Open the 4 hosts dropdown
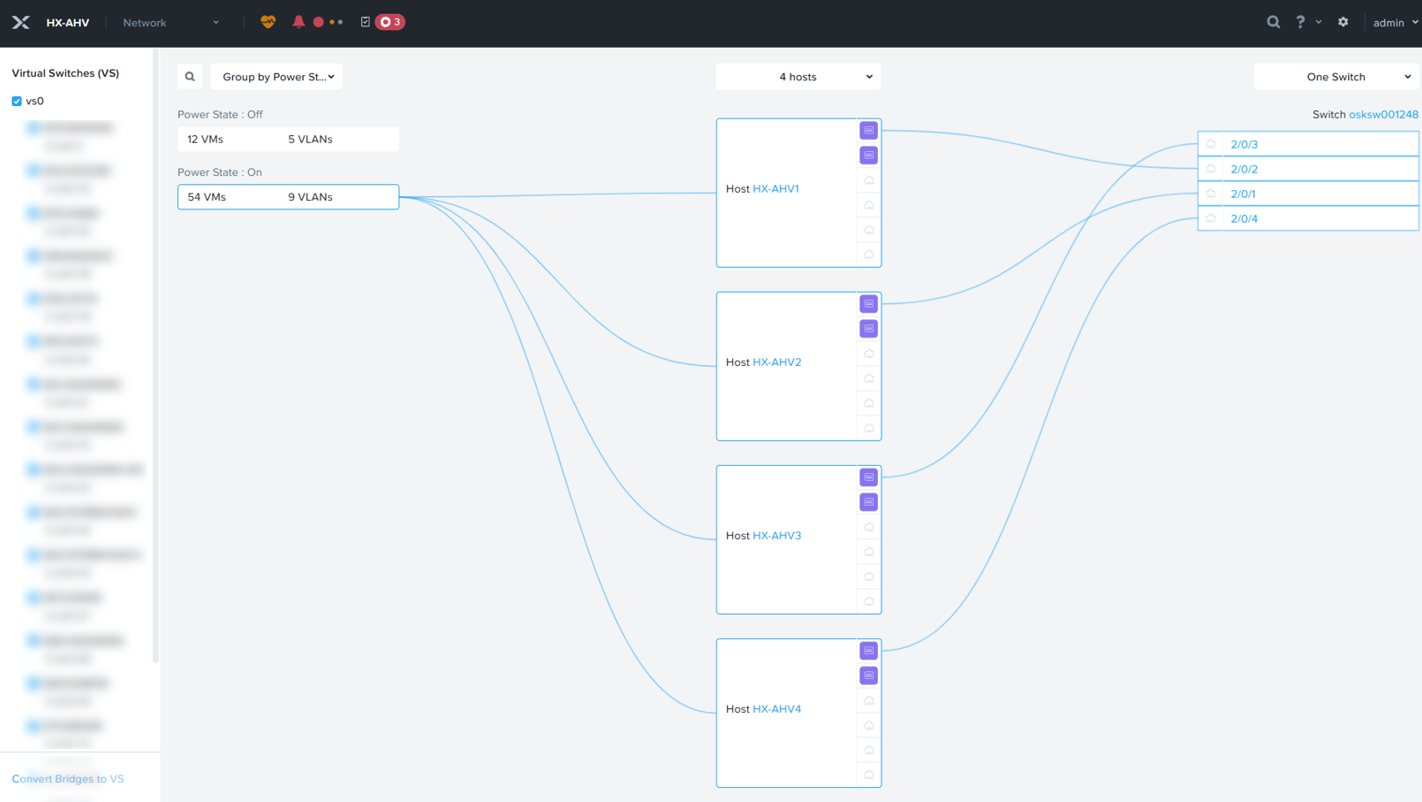This screenshot has height=802, width=1422. tap(798, 77)
